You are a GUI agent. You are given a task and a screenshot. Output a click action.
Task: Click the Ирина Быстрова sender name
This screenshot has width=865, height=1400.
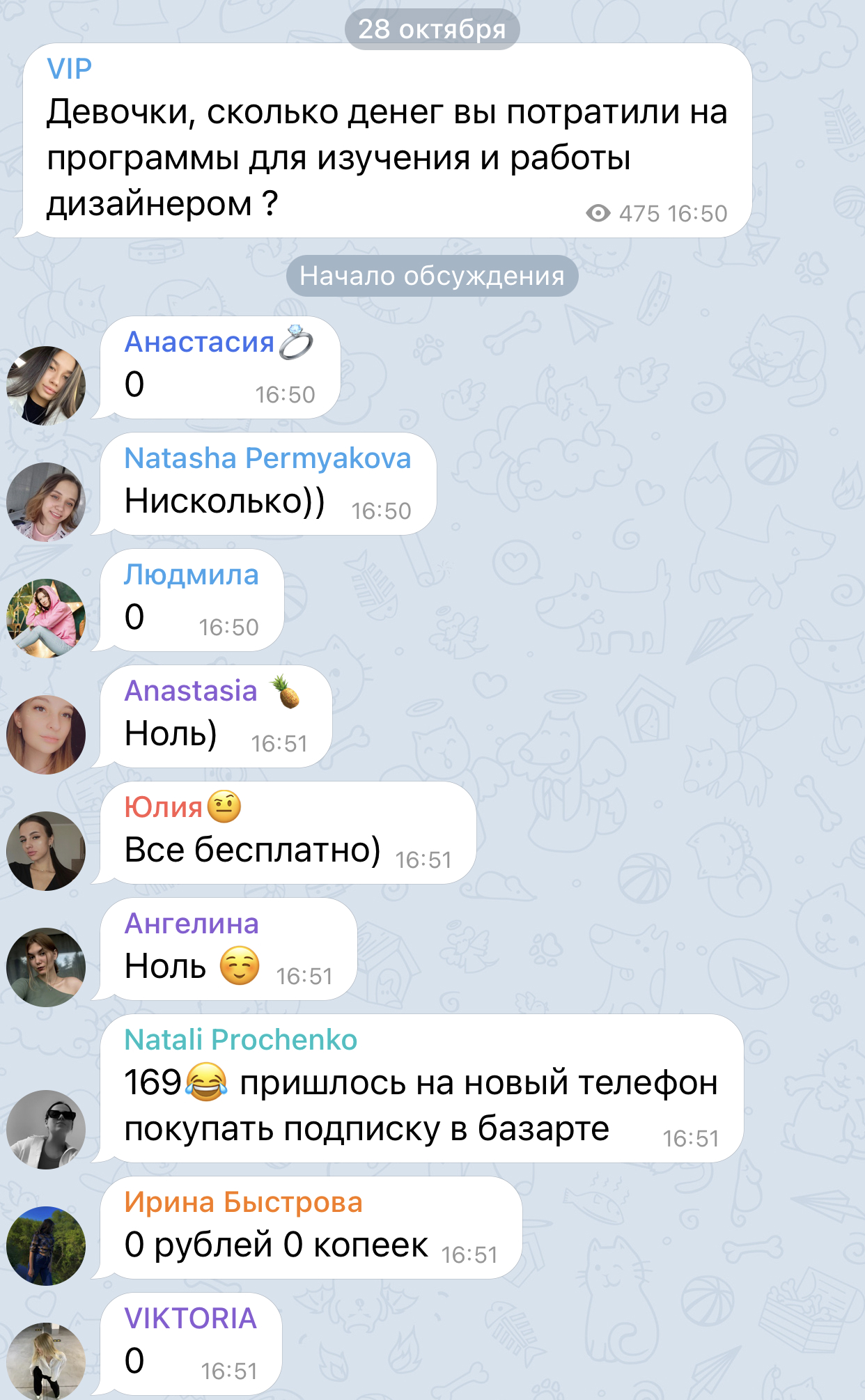[x=243, y=1202]
